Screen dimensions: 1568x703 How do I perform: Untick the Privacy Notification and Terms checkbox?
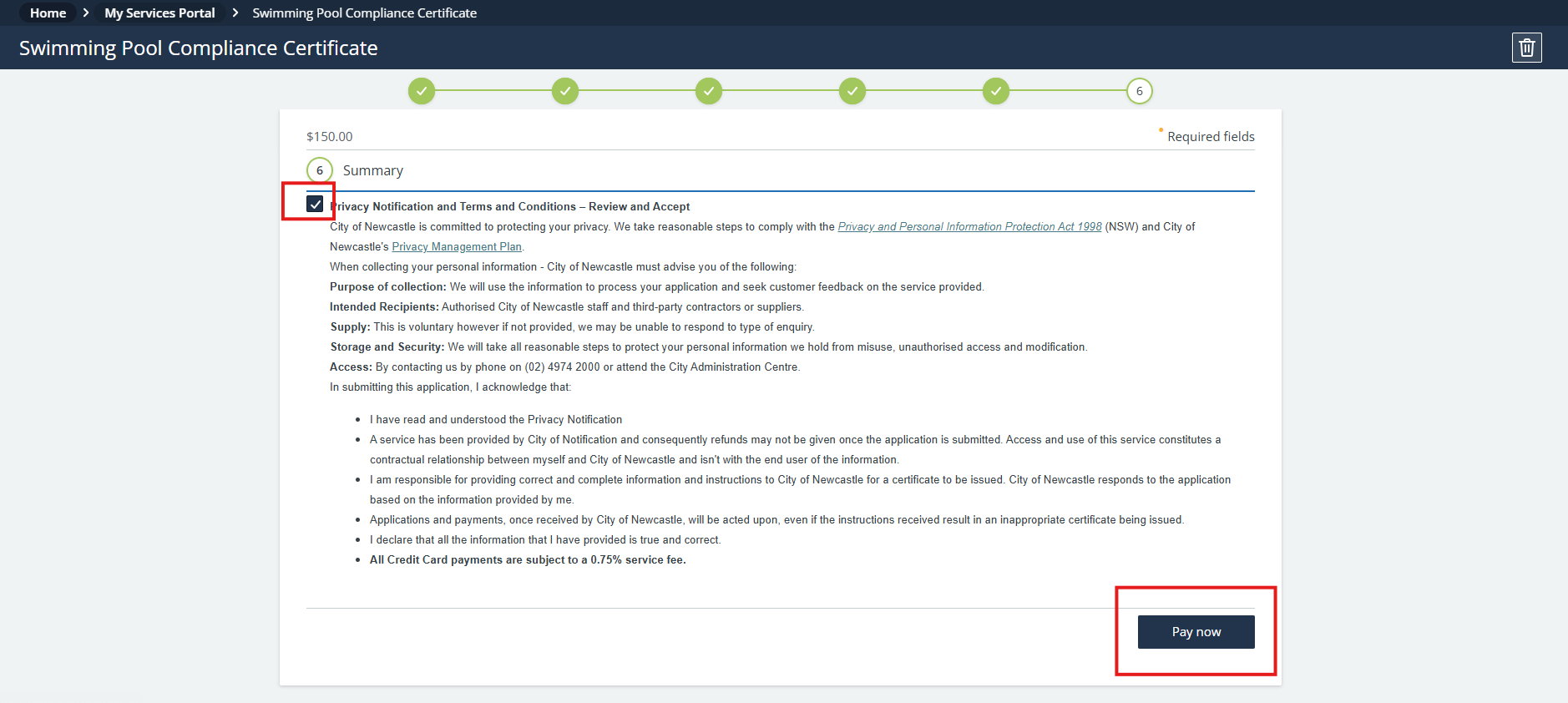315,204
